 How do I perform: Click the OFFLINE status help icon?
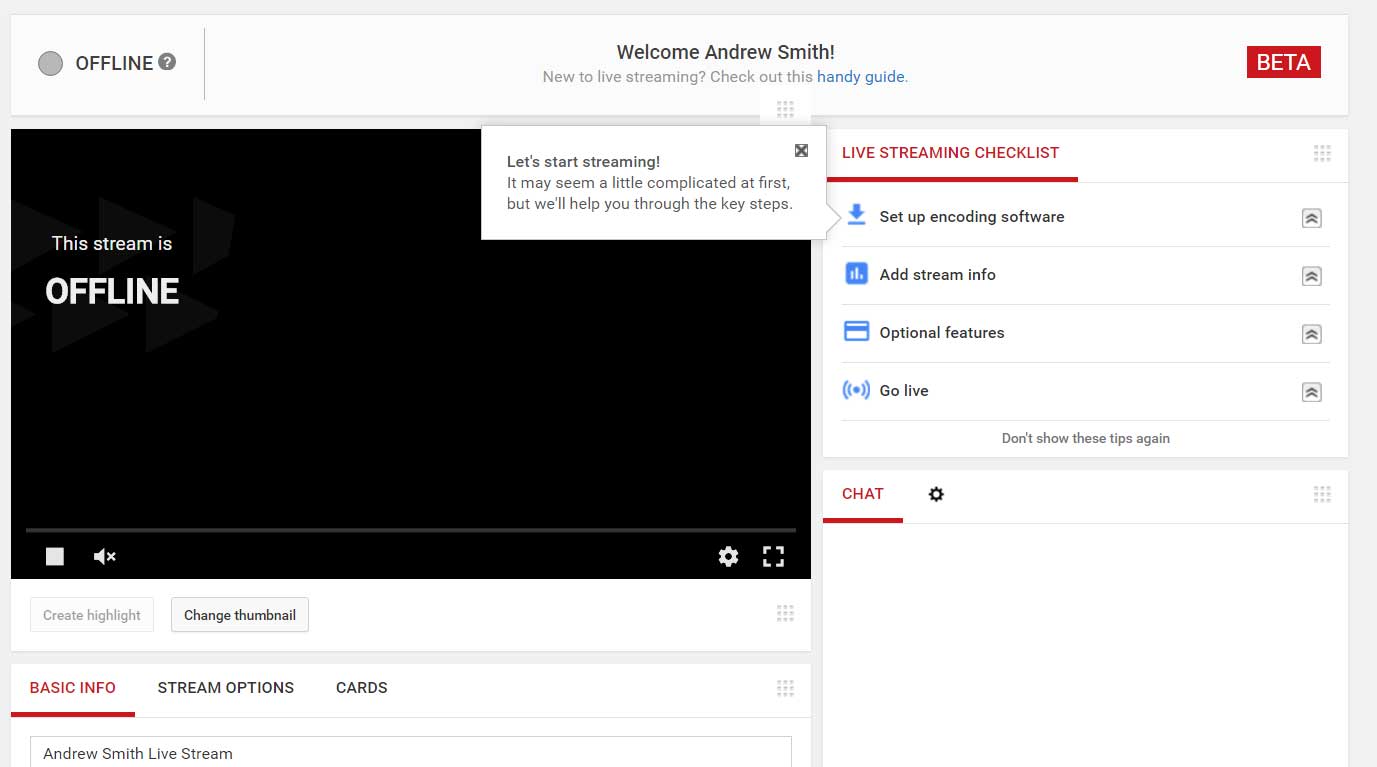pos(168,62)
